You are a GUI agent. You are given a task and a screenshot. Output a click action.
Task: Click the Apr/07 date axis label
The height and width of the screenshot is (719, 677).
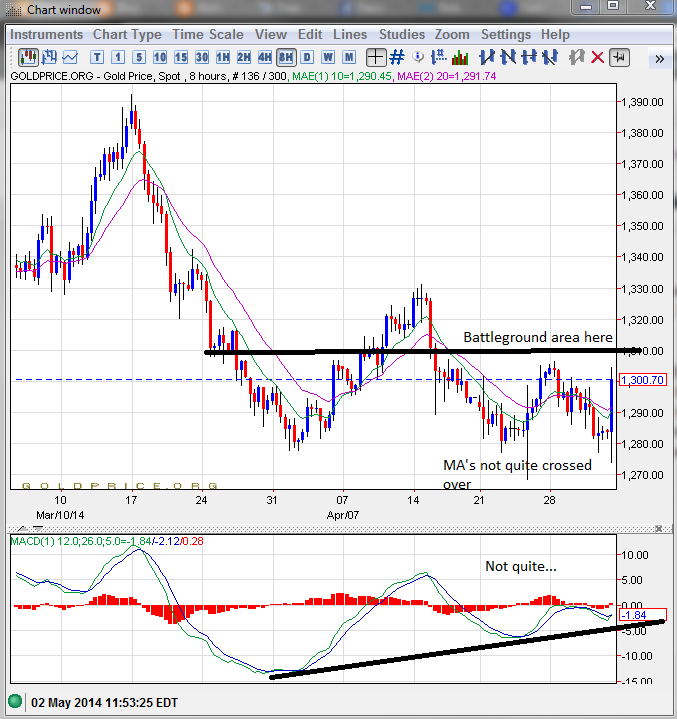click(x=342, y=515)
